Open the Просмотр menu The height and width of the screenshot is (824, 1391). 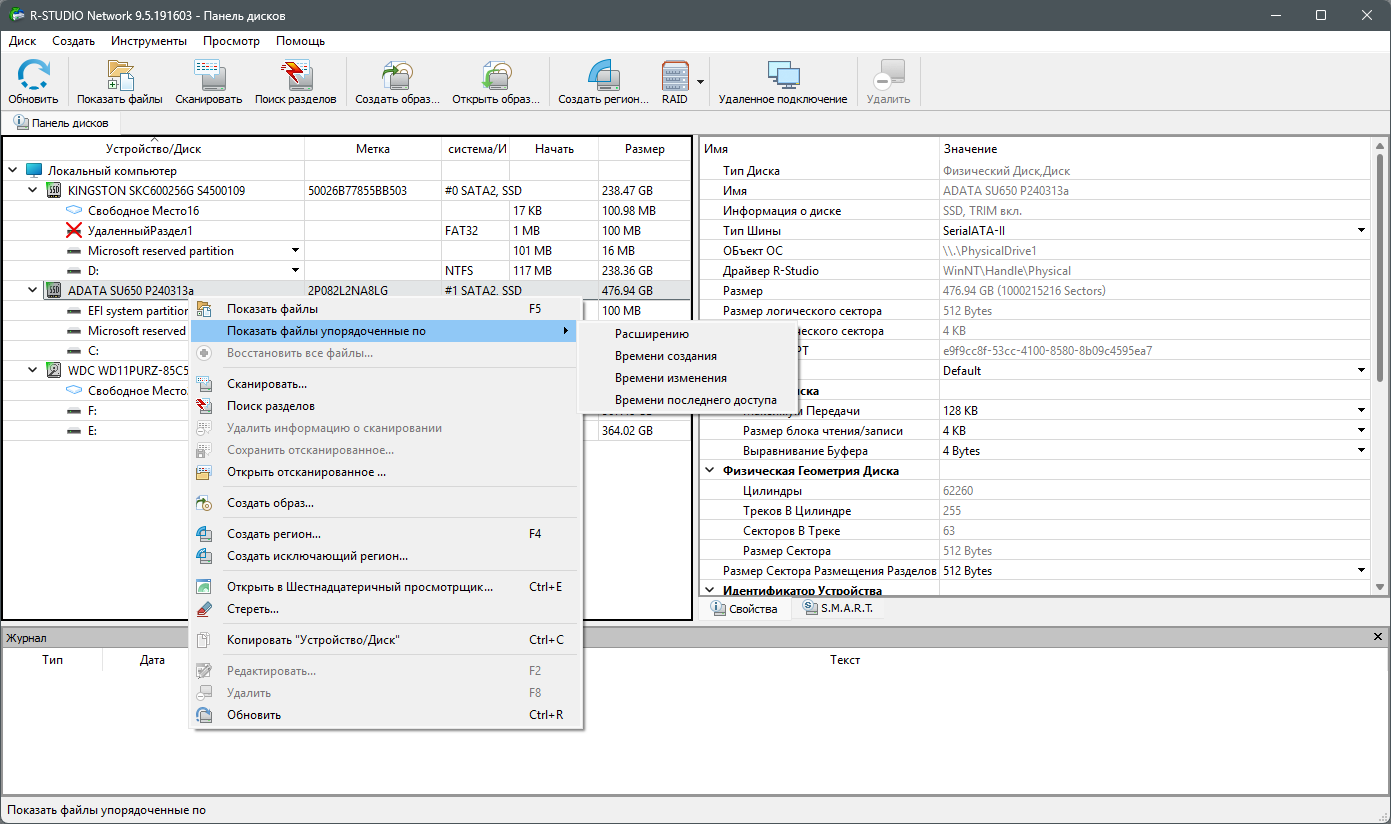pos(231,41)
